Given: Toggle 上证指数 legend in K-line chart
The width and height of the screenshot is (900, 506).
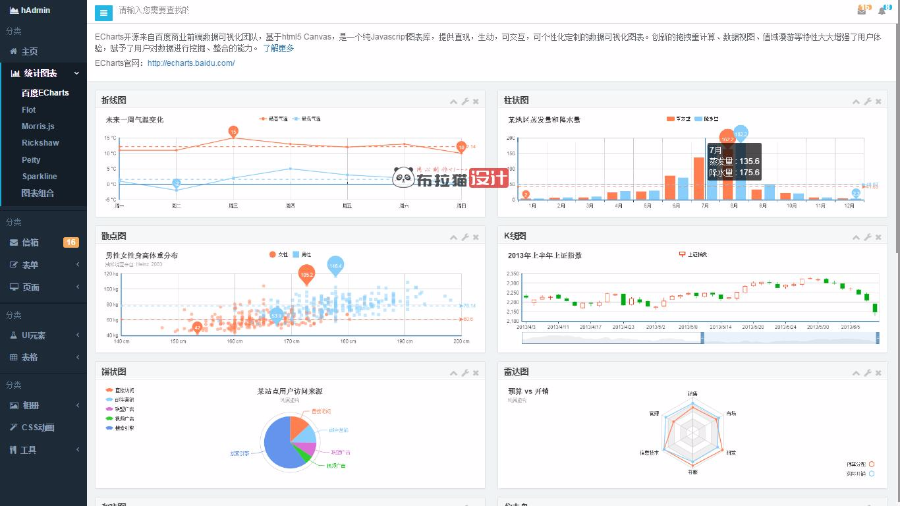Looking at the screenshot, I should (x=693, y=254).
